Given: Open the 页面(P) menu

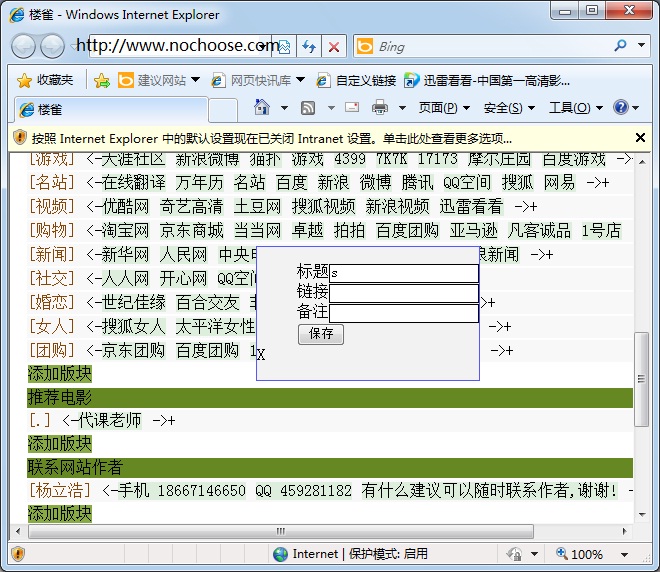Looking at the screenshot, I should pos(444,108).
